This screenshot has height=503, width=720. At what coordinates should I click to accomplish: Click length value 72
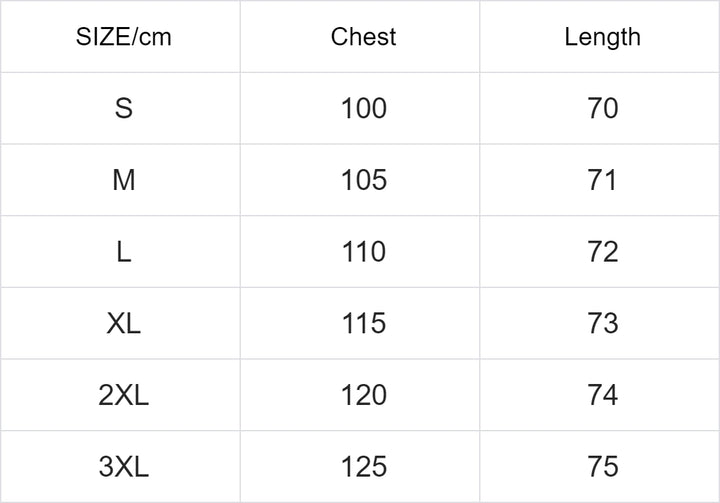point(602,252)
